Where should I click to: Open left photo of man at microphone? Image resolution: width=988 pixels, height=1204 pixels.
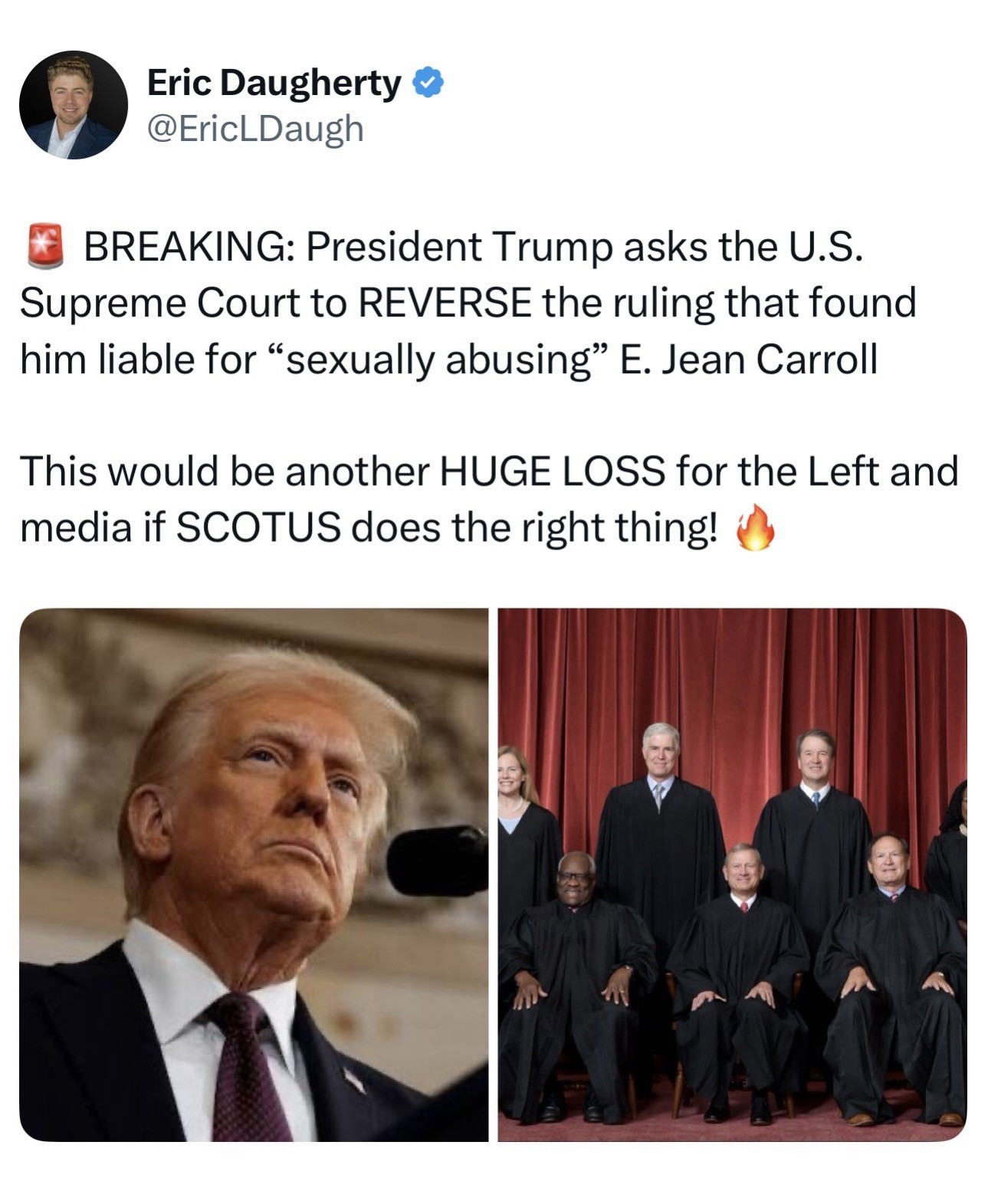pyautogui.click(x=254, y=874)
